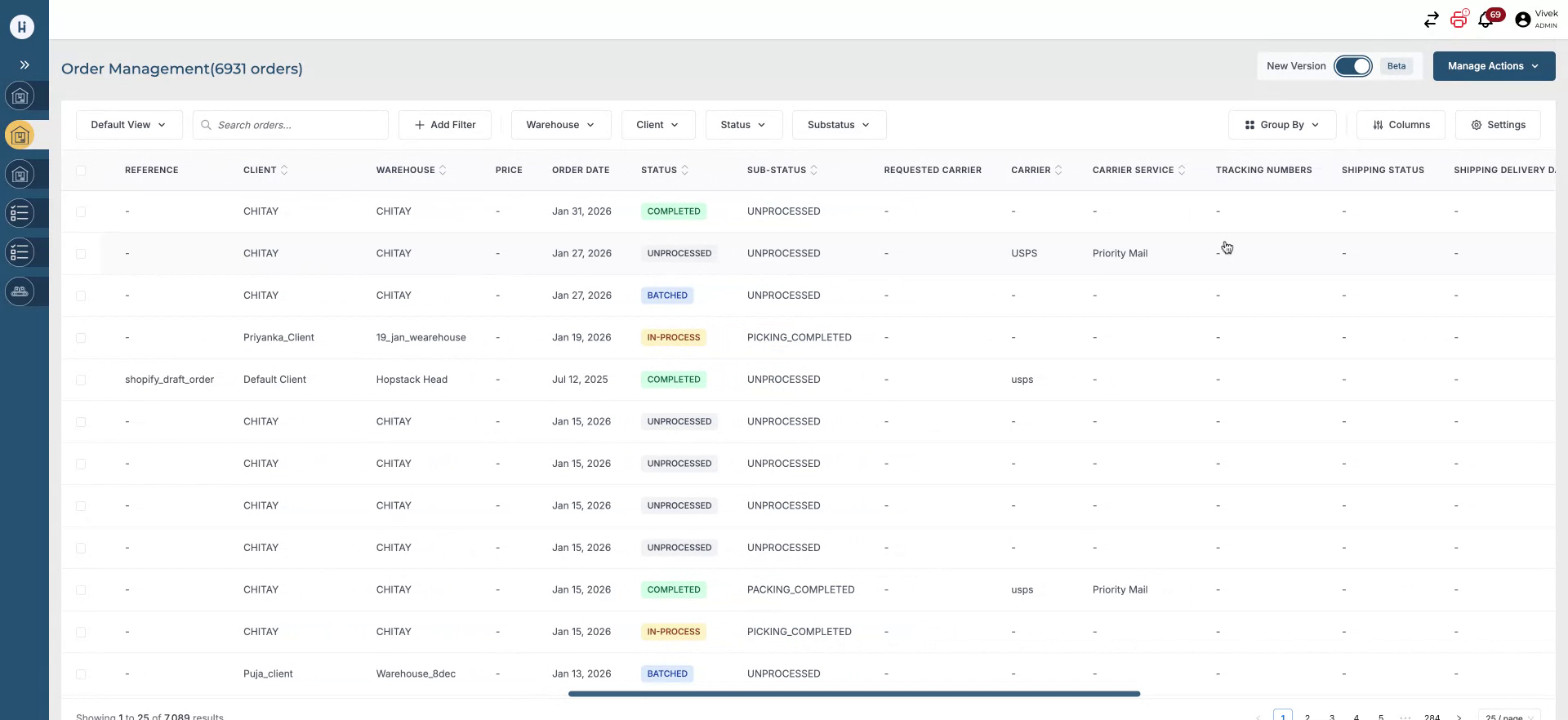
Task: Expand the Group By dropdown
Action: click(1281, 125)
